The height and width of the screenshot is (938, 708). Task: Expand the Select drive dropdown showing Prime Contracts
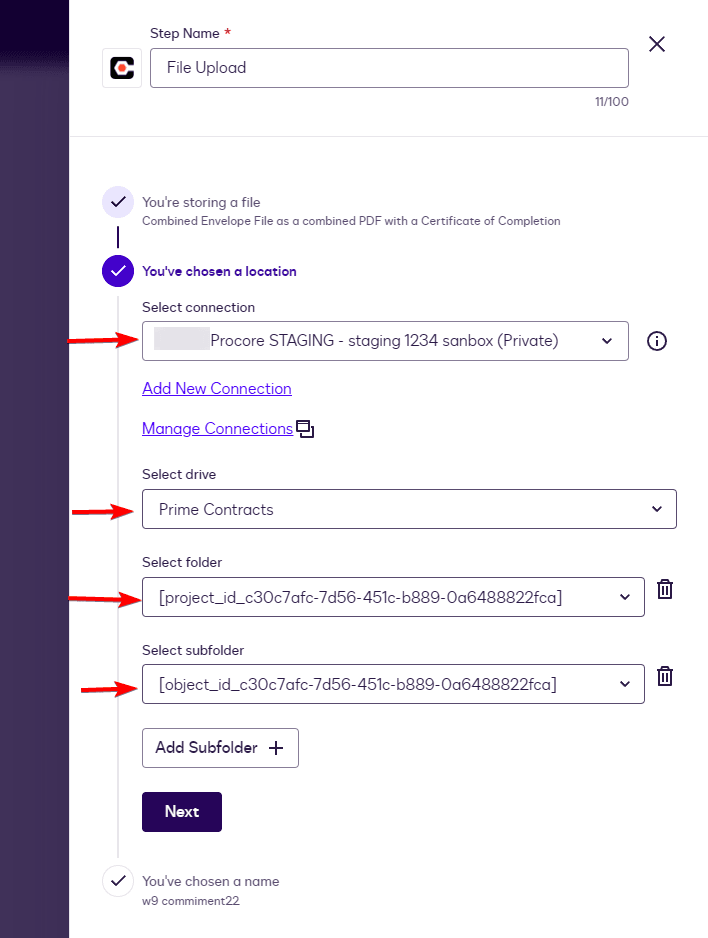(x=409, y=509)
